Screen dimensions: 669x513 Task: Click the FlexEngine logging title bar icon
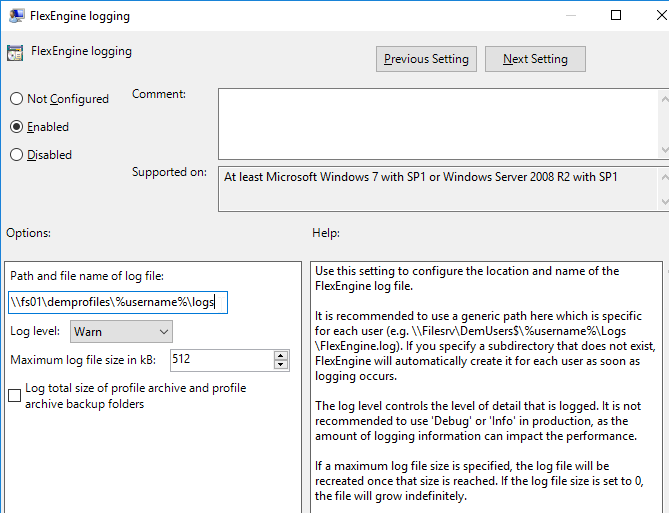16,15
